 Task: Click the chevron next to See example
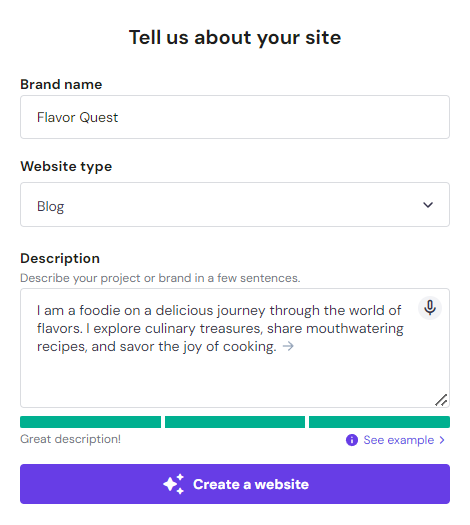[x=442, y=440]
